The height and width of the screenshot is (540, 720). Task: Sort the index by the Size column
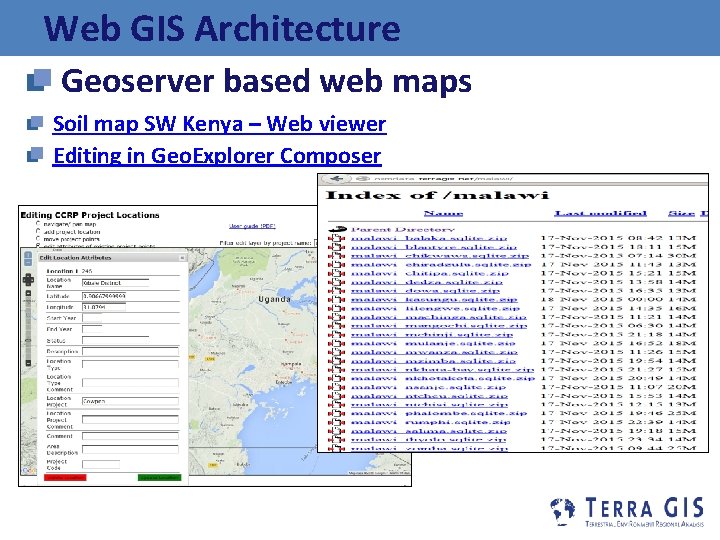681,213
